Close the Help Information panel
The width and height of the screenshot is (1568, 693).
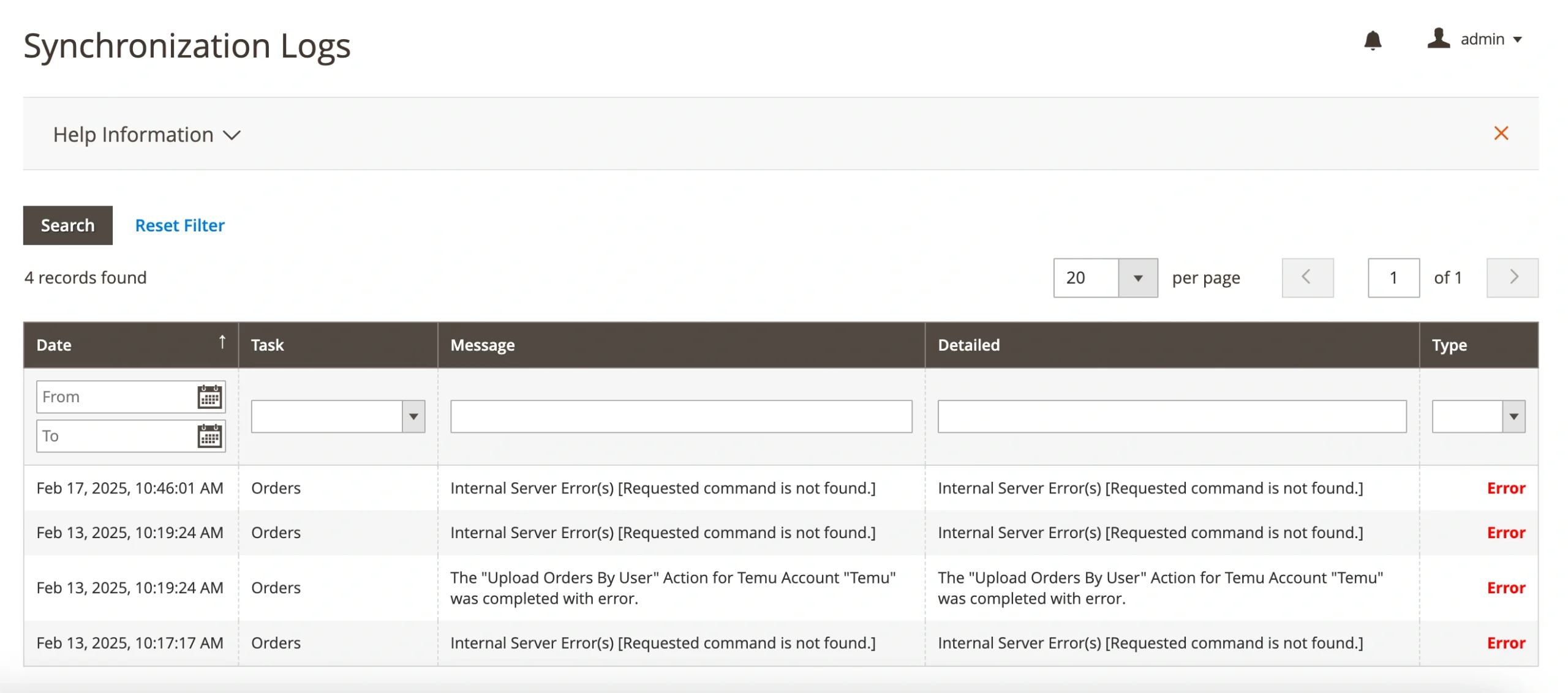1501,133
